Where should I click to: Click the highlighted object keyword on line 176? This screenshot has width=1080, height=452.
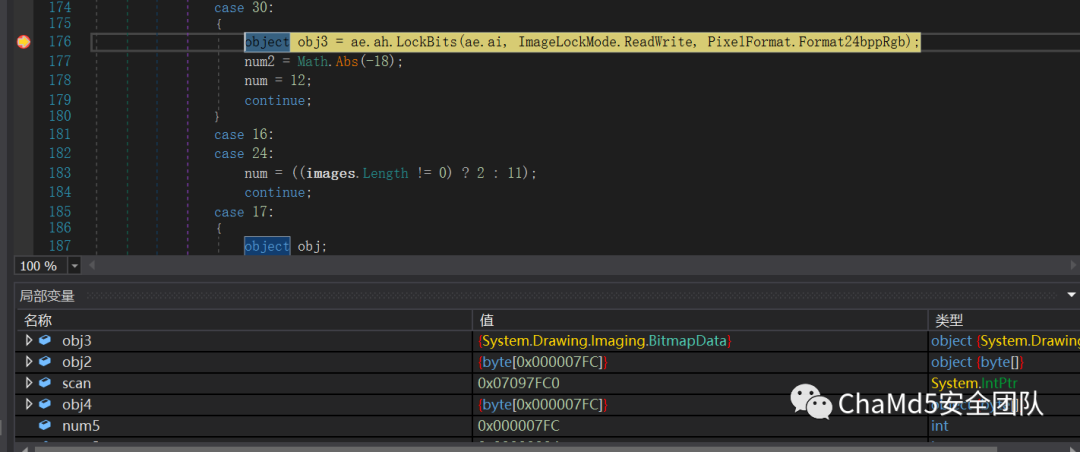(267, 42)
